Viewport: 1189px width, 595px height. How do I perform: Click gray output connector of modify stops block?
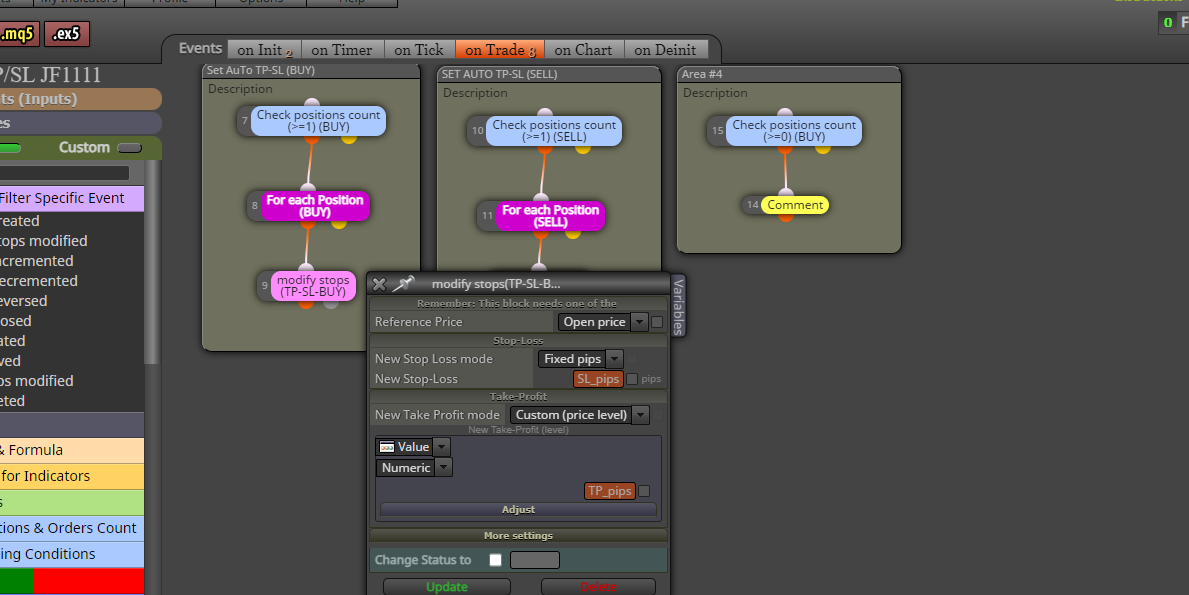[331, 304]
